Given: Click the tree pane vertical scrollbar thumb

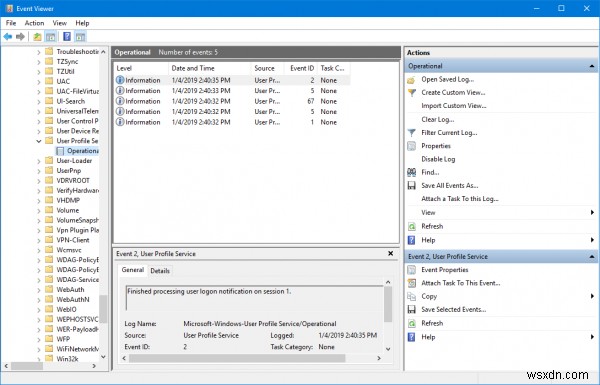Looking at the screenshot, I should coord(103,309).
